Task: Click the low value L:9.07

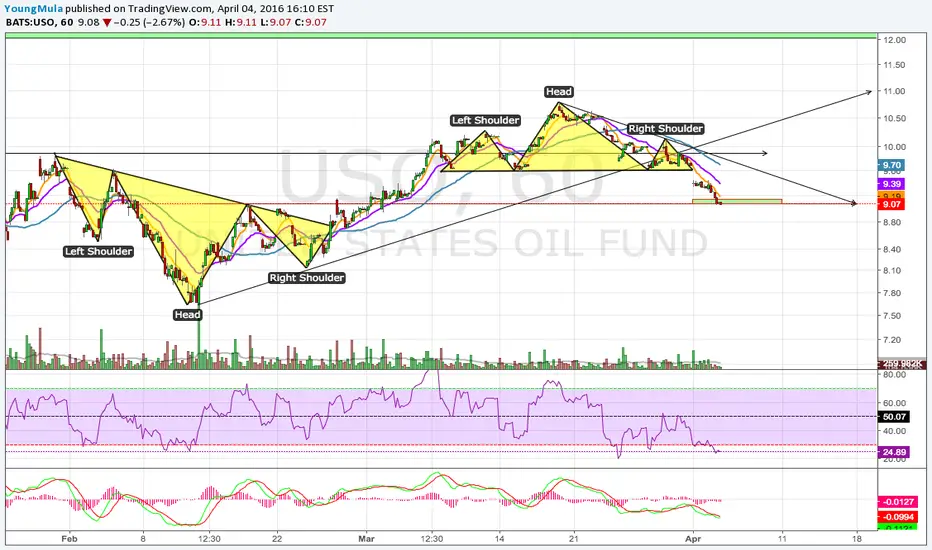Action: pos(275,23)
